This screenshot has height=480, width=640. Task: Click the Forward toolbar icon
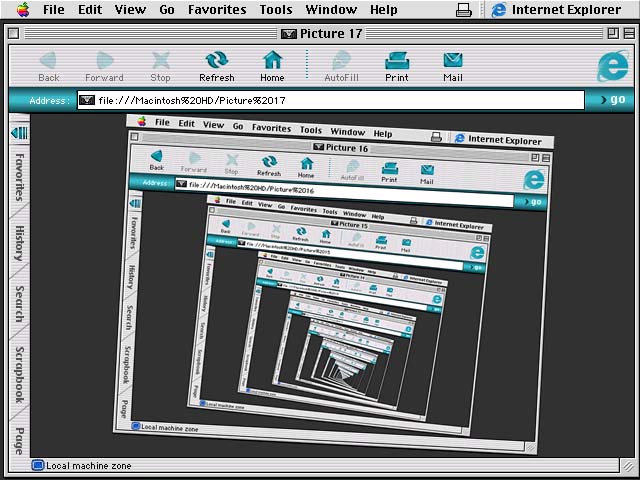coord(104,61)
